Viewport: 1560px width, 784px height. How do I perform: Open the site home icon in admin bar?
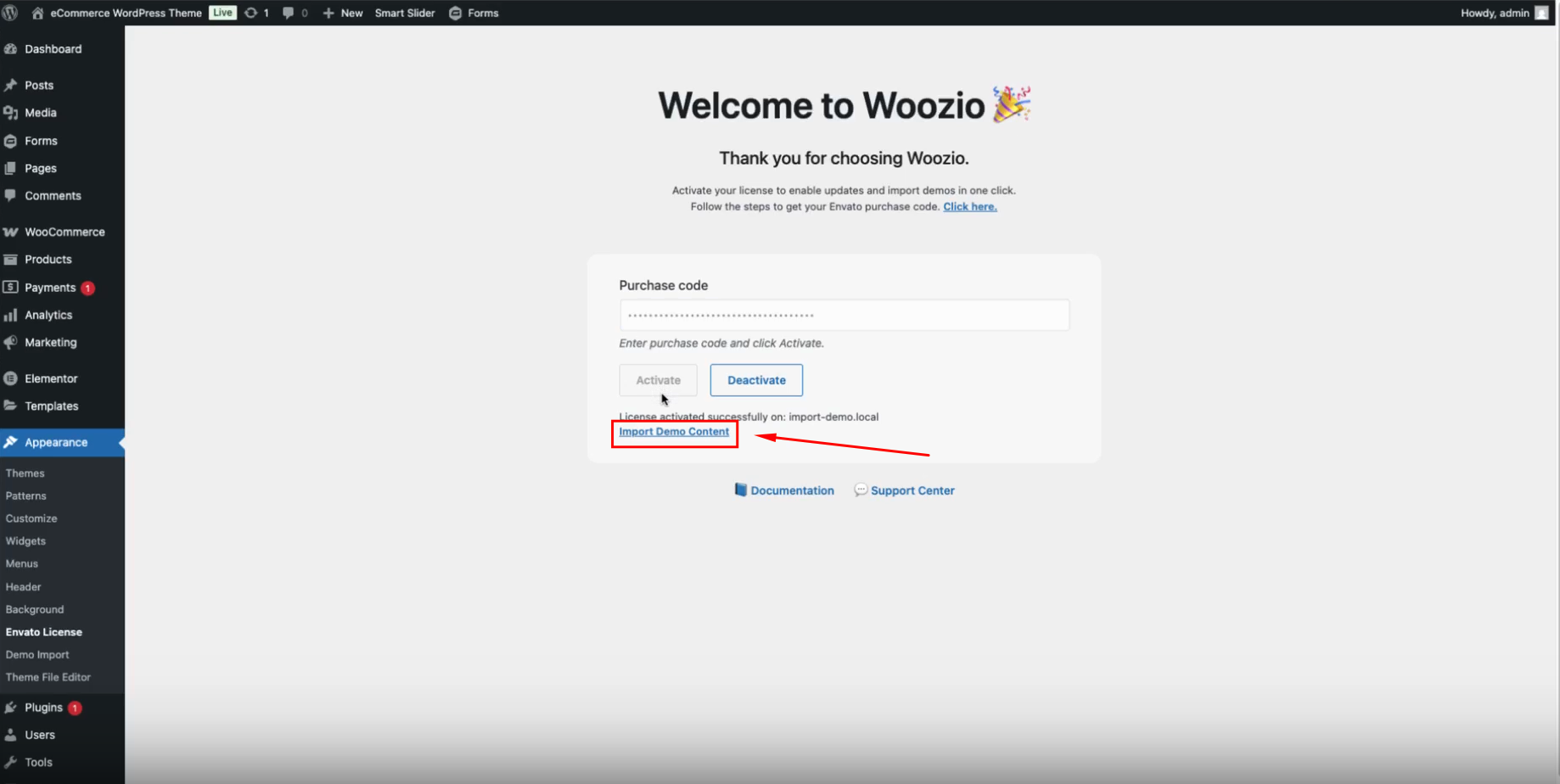click(x=37, y=13)
